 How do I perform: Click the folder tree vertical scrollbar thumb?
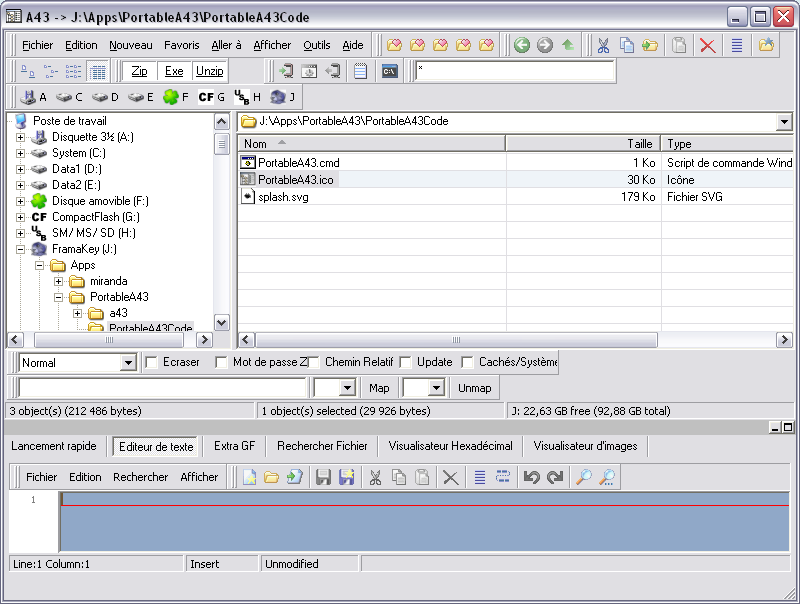coord(221,144)
